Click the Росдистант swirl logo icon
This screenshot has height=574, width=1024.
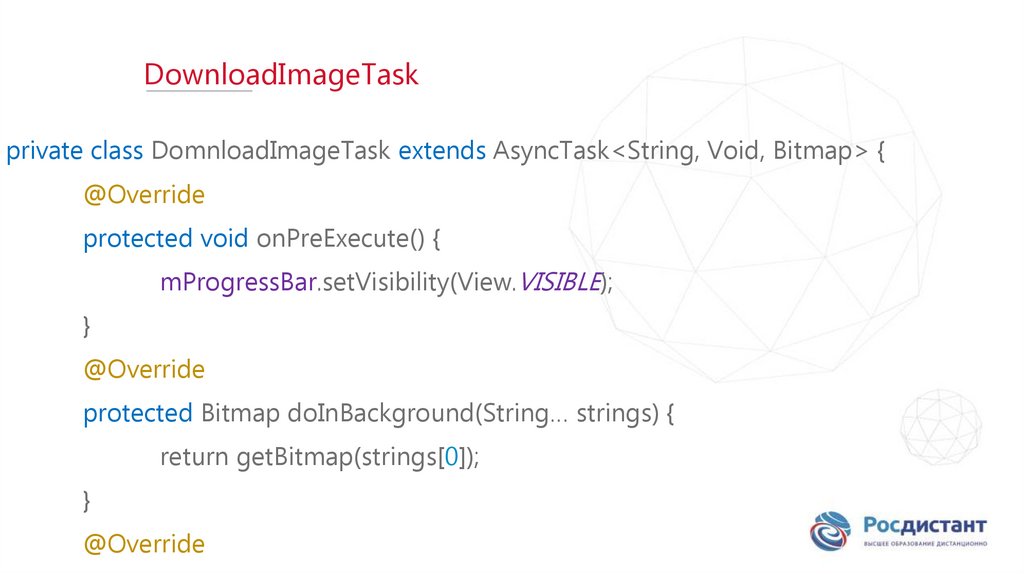[x=830, y=531]
